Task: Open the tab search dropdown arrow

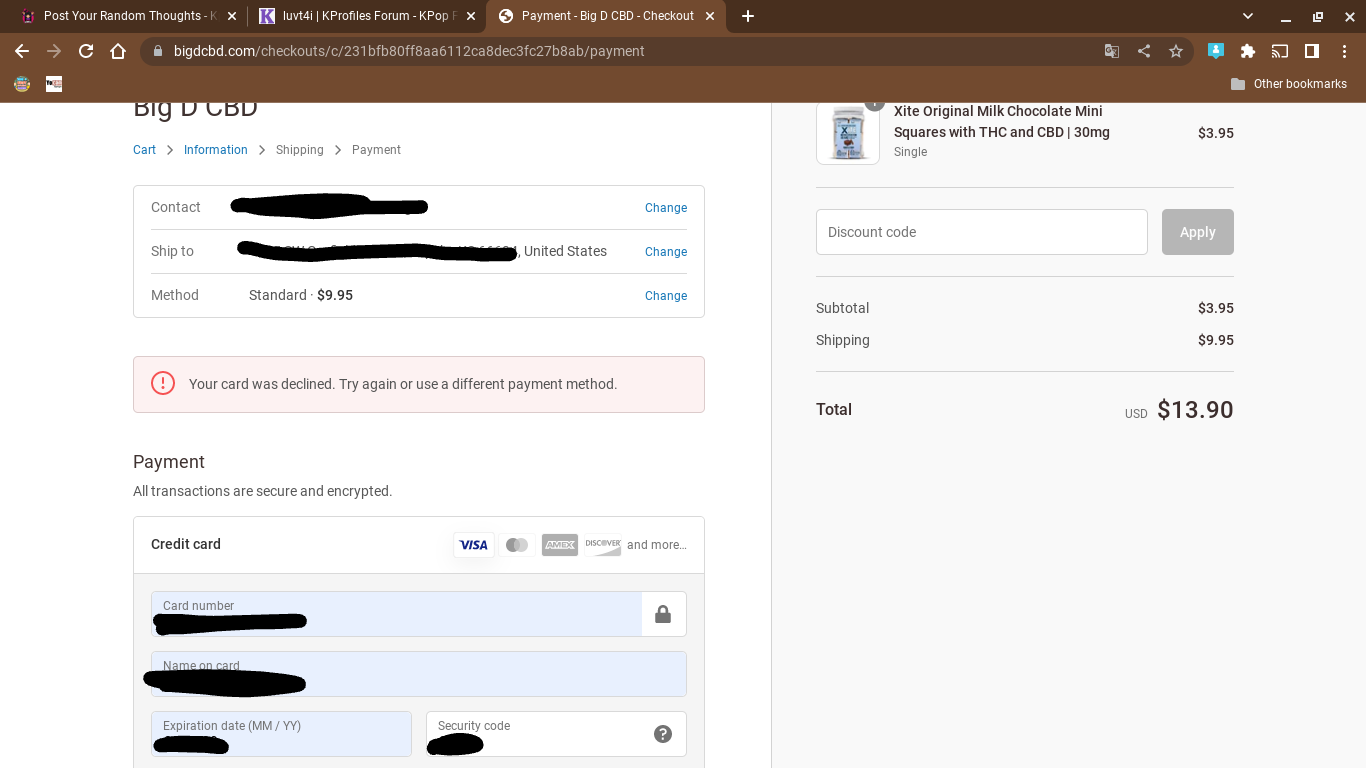Action: pyautogui.click(x=1248, y=16)
